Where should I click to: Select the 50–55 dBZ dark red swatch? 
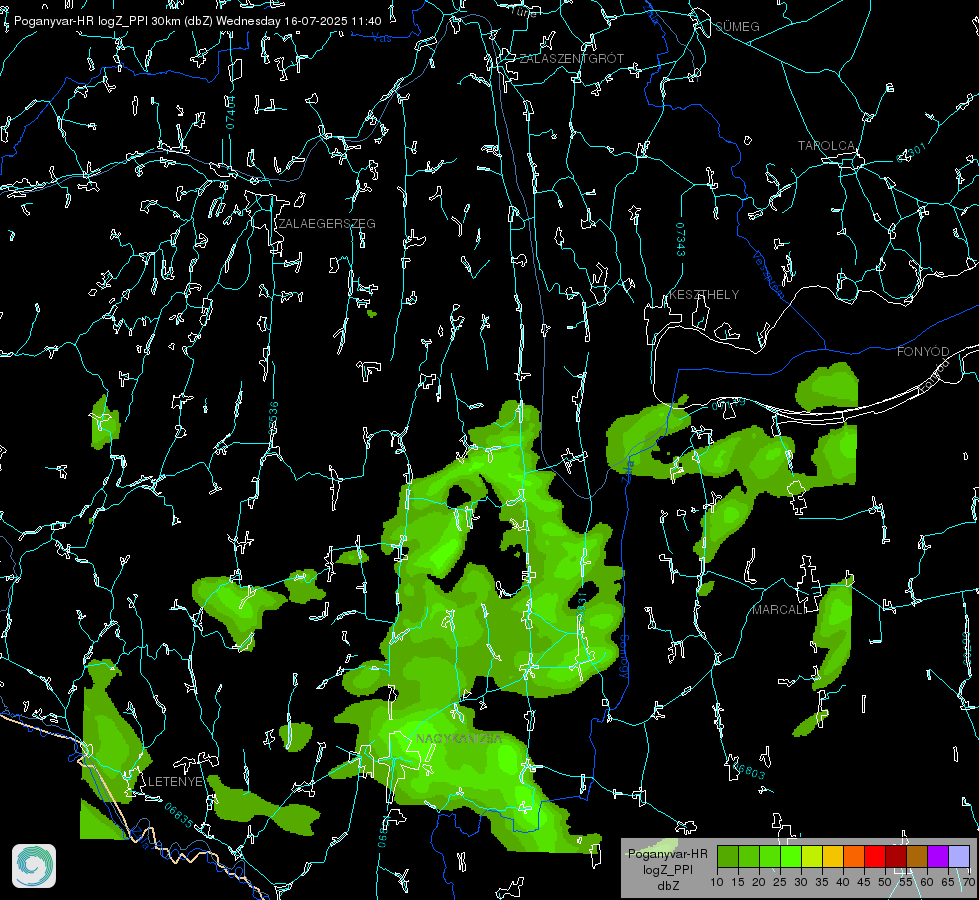896,856
